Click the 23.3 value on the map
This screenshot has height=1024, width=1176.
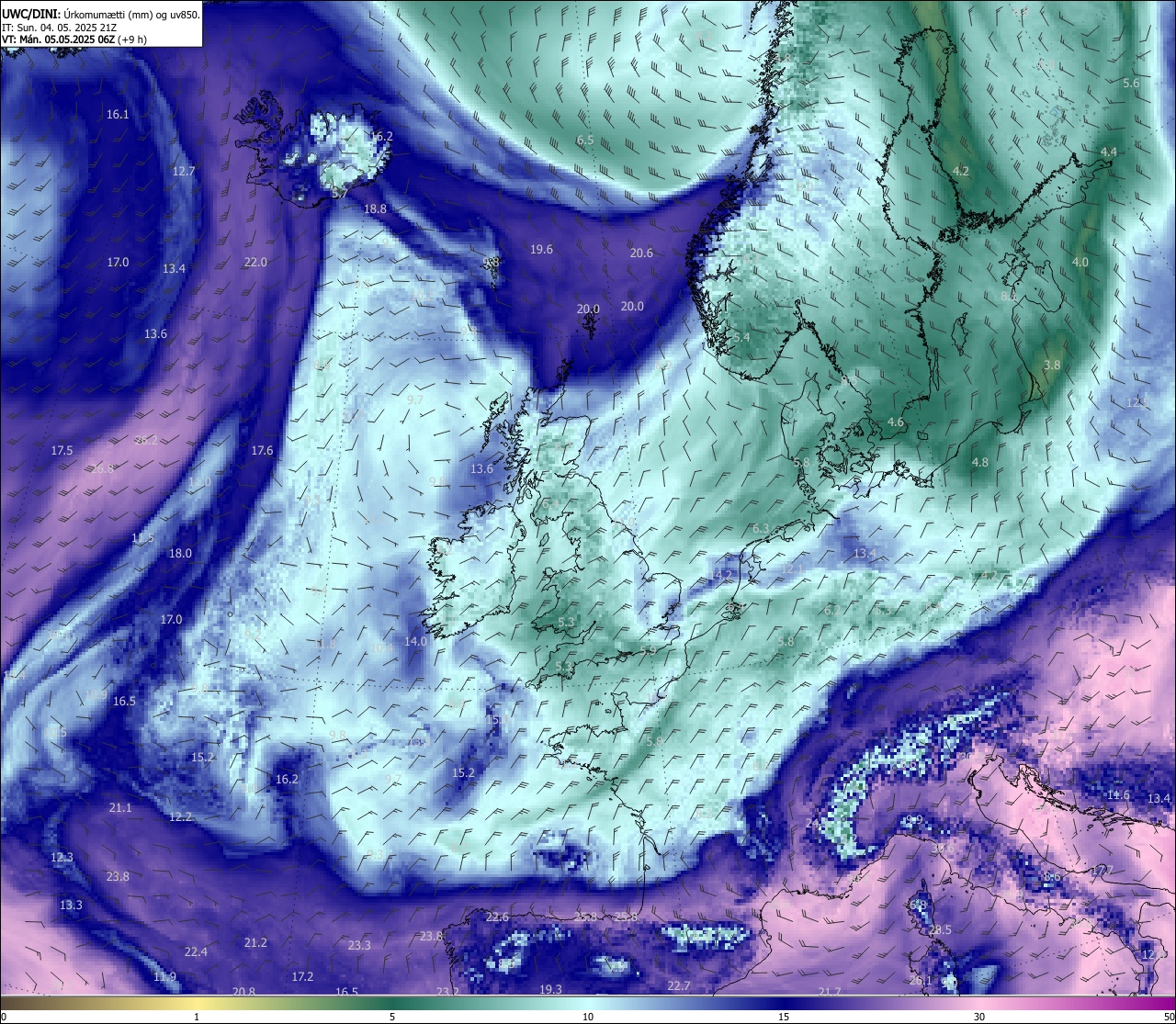pyautogui.click(x=359, y=946)
